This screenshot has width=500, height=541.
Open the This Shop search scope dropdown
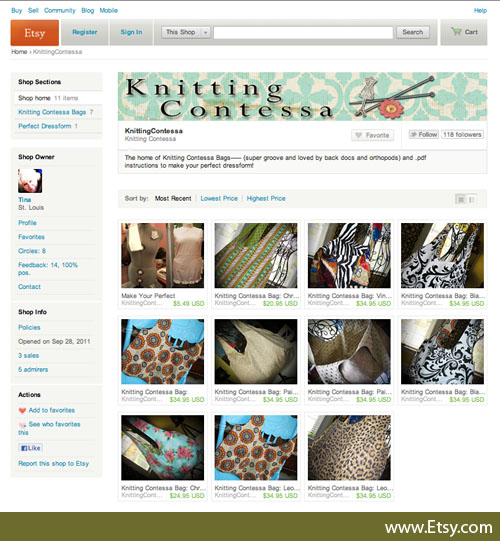pyautogui.click(x=186, y=32)
